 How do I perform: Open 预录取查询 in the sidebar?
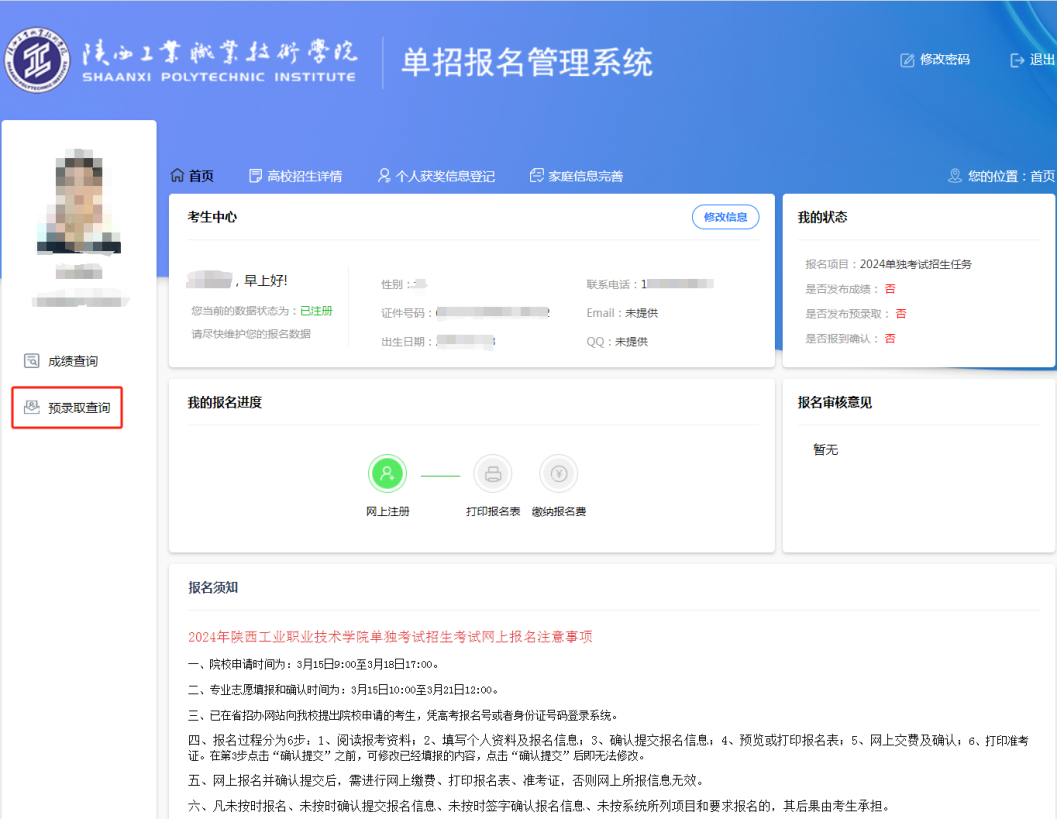78,408
